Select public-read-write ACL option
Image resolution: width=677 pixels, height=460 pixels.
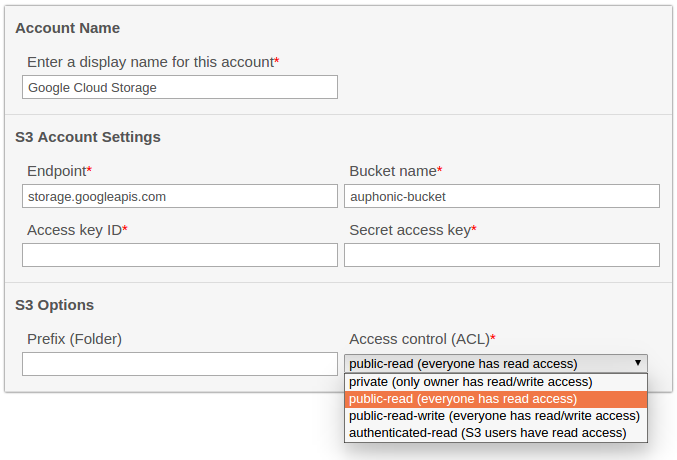point(496,416)
